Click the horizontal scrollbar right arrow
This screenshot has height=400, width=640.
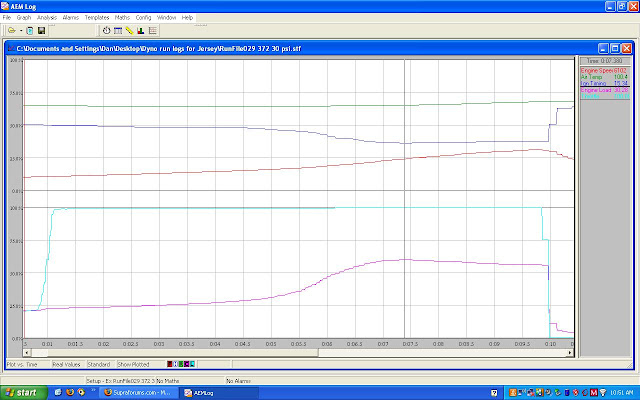click(x=569, y=353)
